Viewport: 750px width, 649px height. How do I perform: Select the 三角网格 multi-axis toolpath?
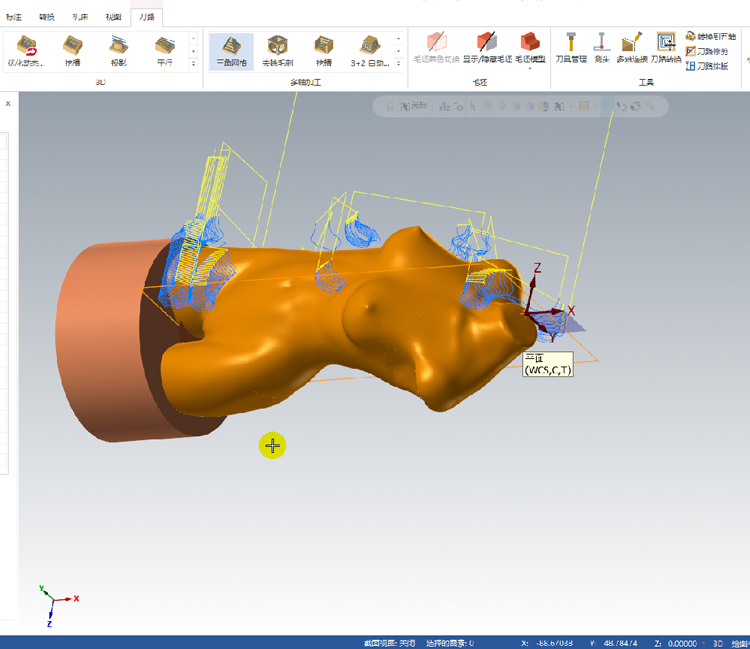pyautogui.click(x=232, y=51)
